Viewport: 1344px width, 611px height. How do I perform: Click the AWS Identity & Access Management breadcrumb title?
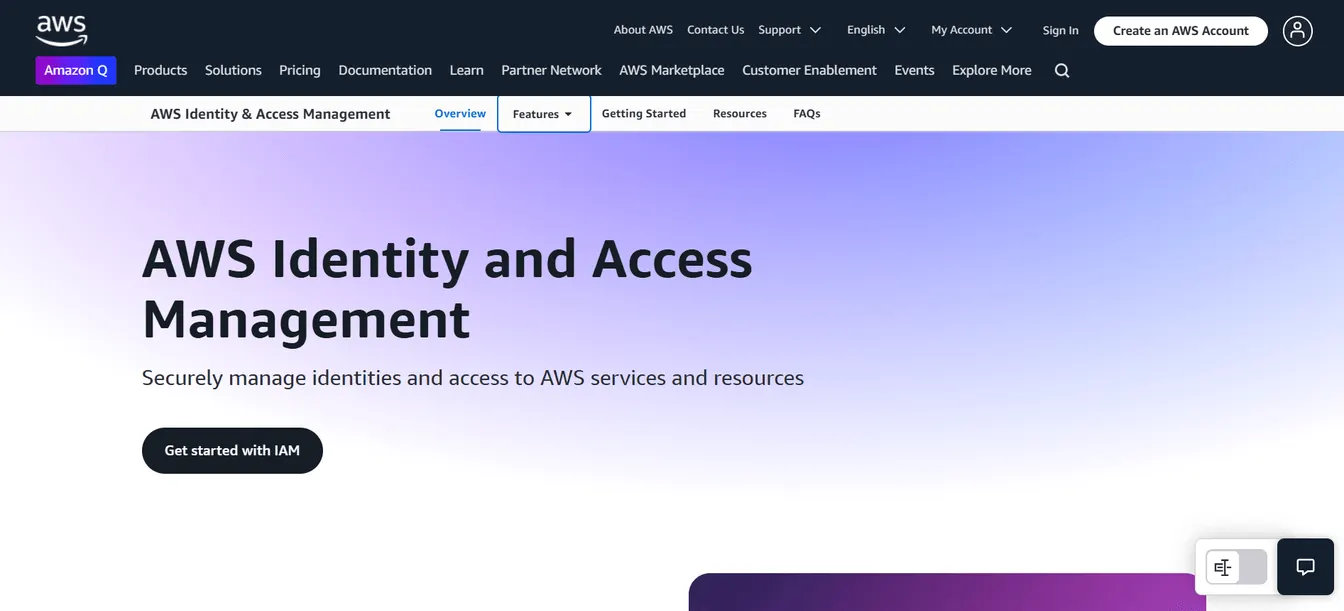coord(270,114)
